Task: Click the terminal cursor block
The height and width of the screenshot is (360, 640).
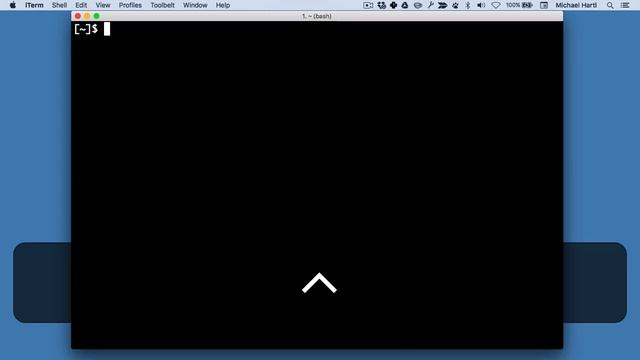Action: (107, 29)
